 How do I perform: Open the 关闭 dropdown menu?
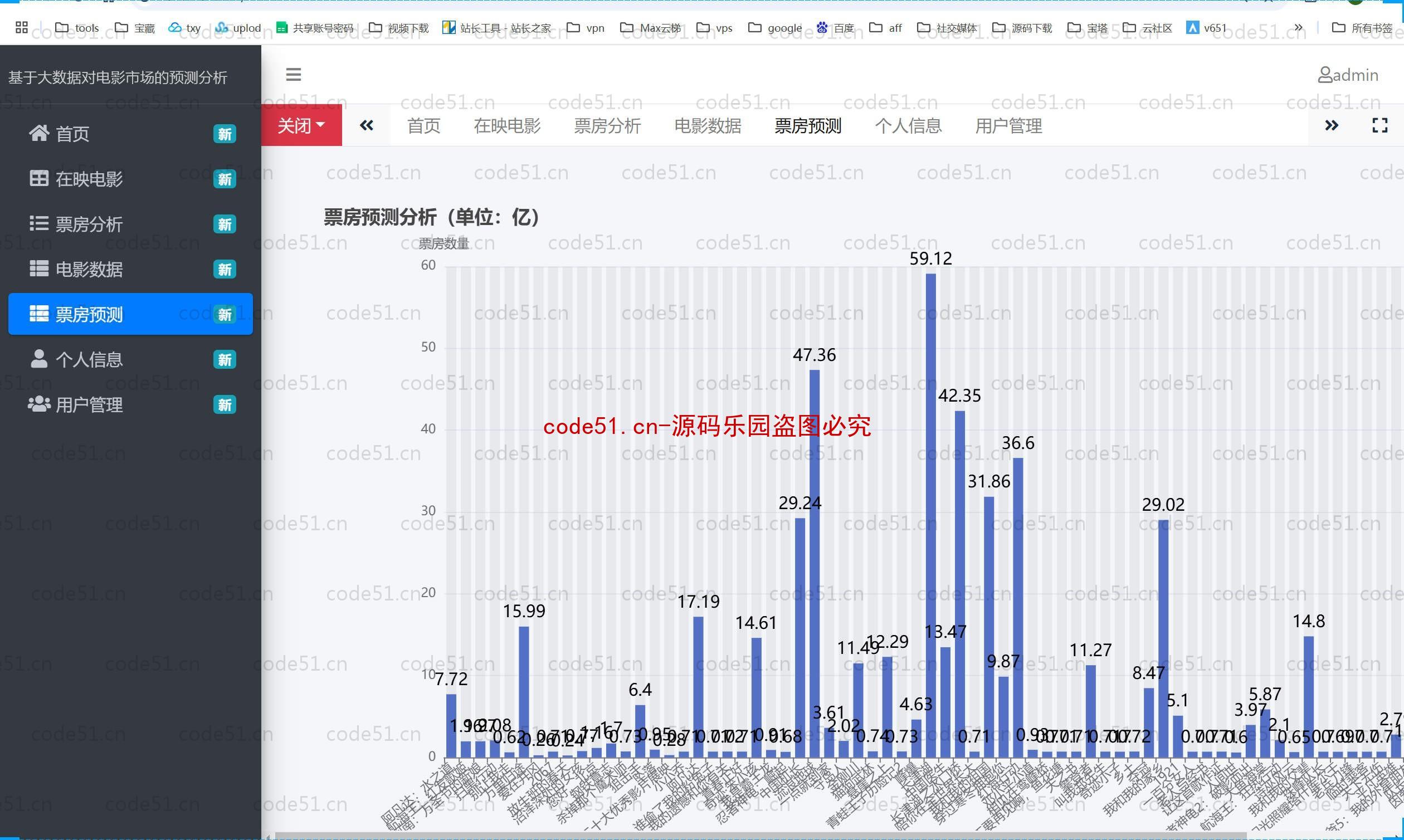[x=301, y=124]
